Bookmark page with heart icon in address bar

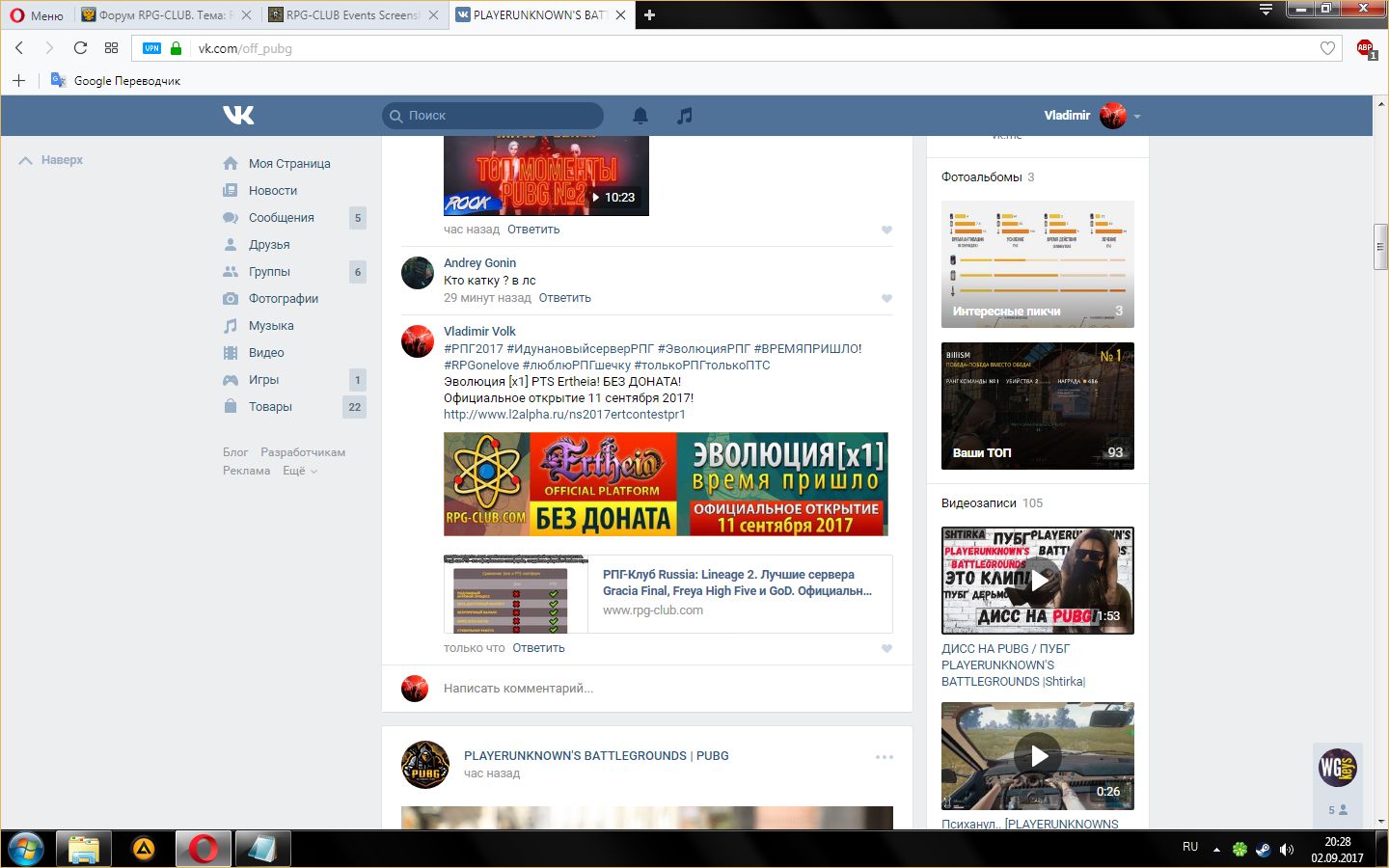(x=1327, y=48)
